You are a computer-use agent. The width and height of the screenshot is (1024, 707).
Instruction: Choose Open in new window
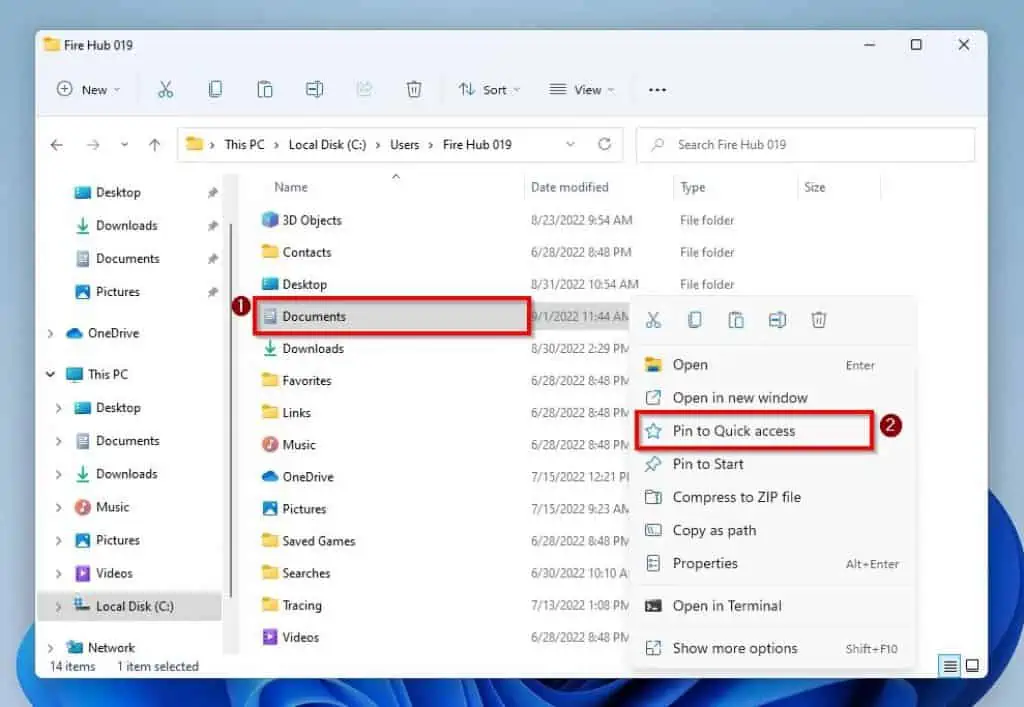coord(773,398)
